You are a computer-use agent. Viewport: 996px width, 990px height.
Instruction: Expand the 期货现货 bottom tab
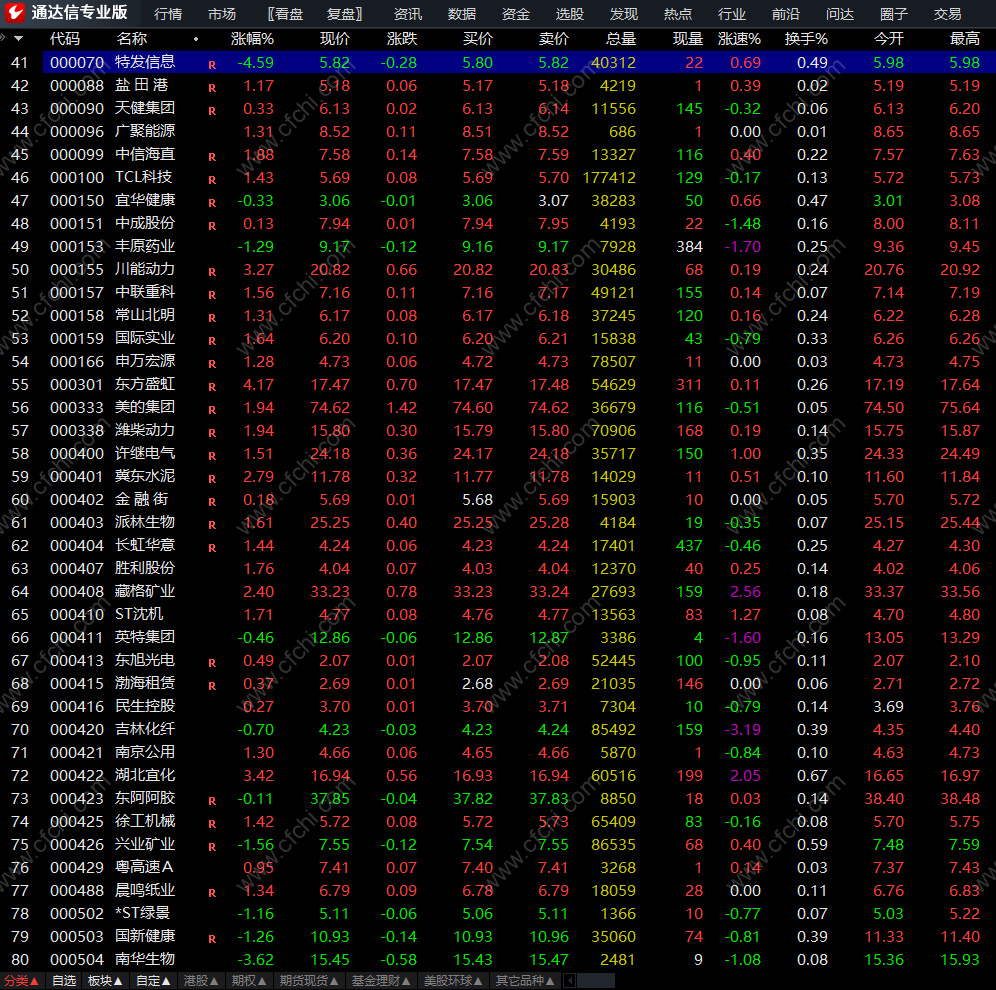point(309,980)
